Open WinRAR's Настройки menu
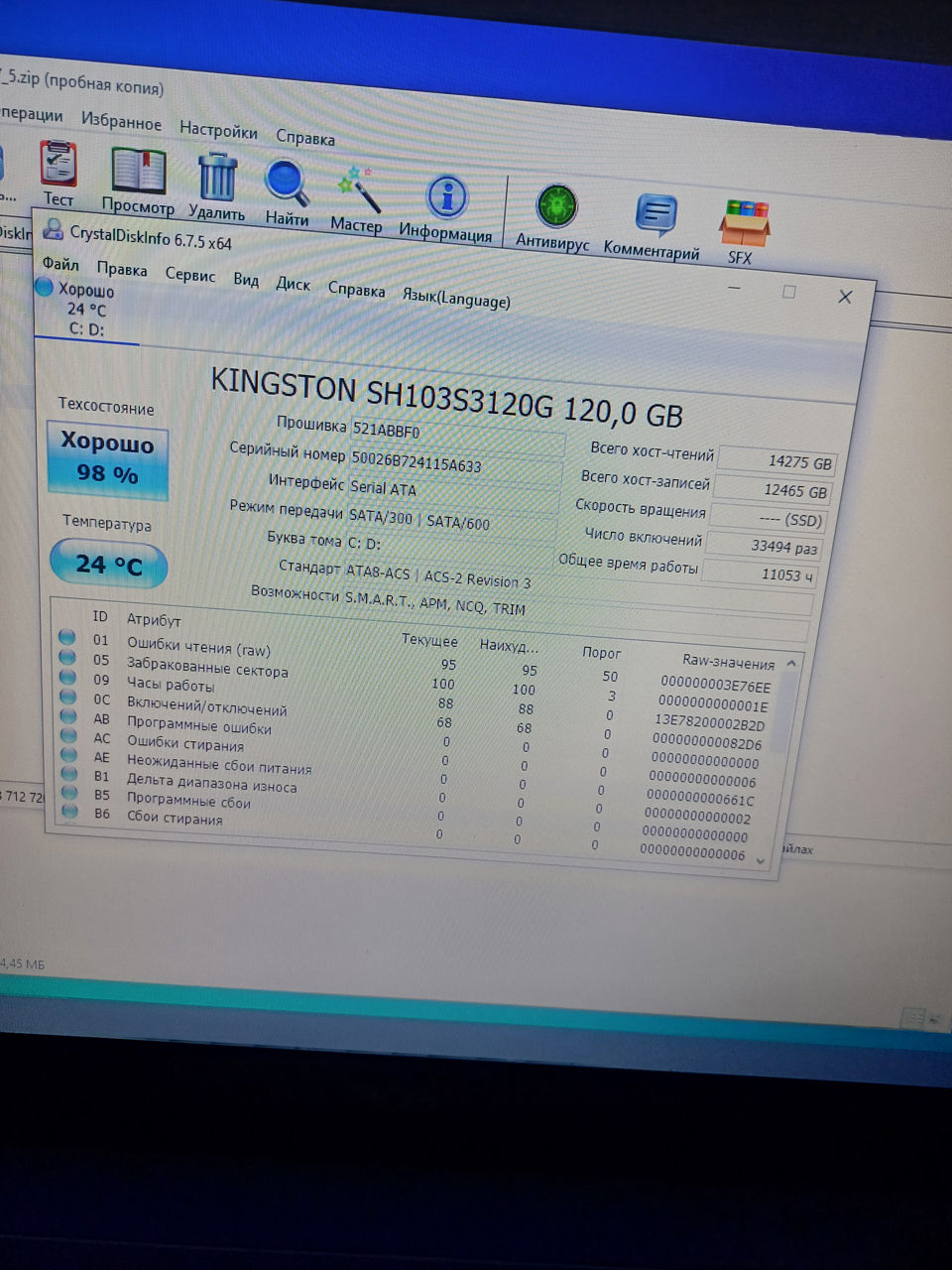Viewport: 952px width, 1270px height. [x=218, y=129]
